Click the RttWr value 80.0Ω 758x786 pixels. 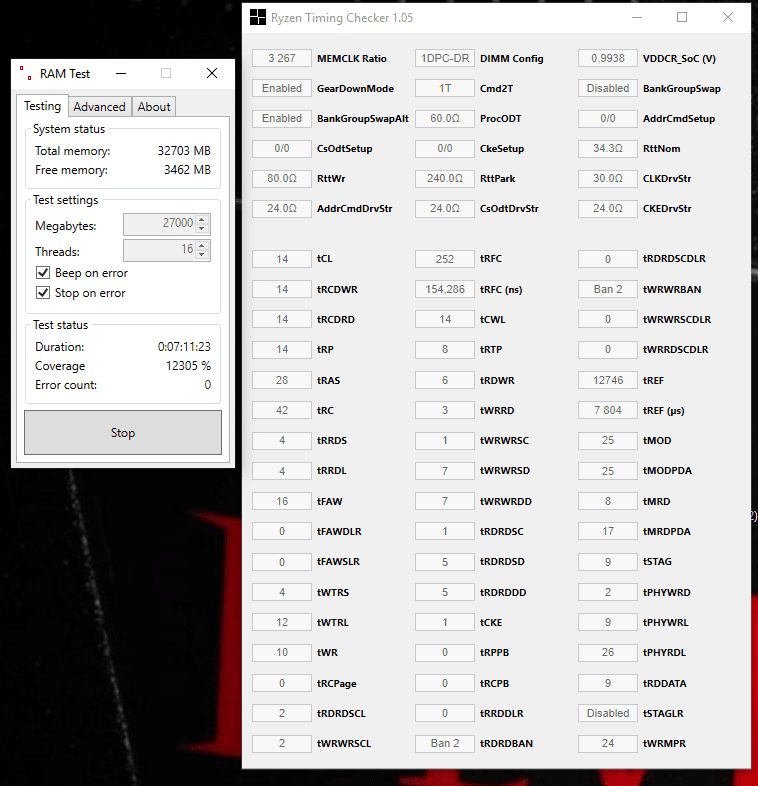(x=282, y=178)
